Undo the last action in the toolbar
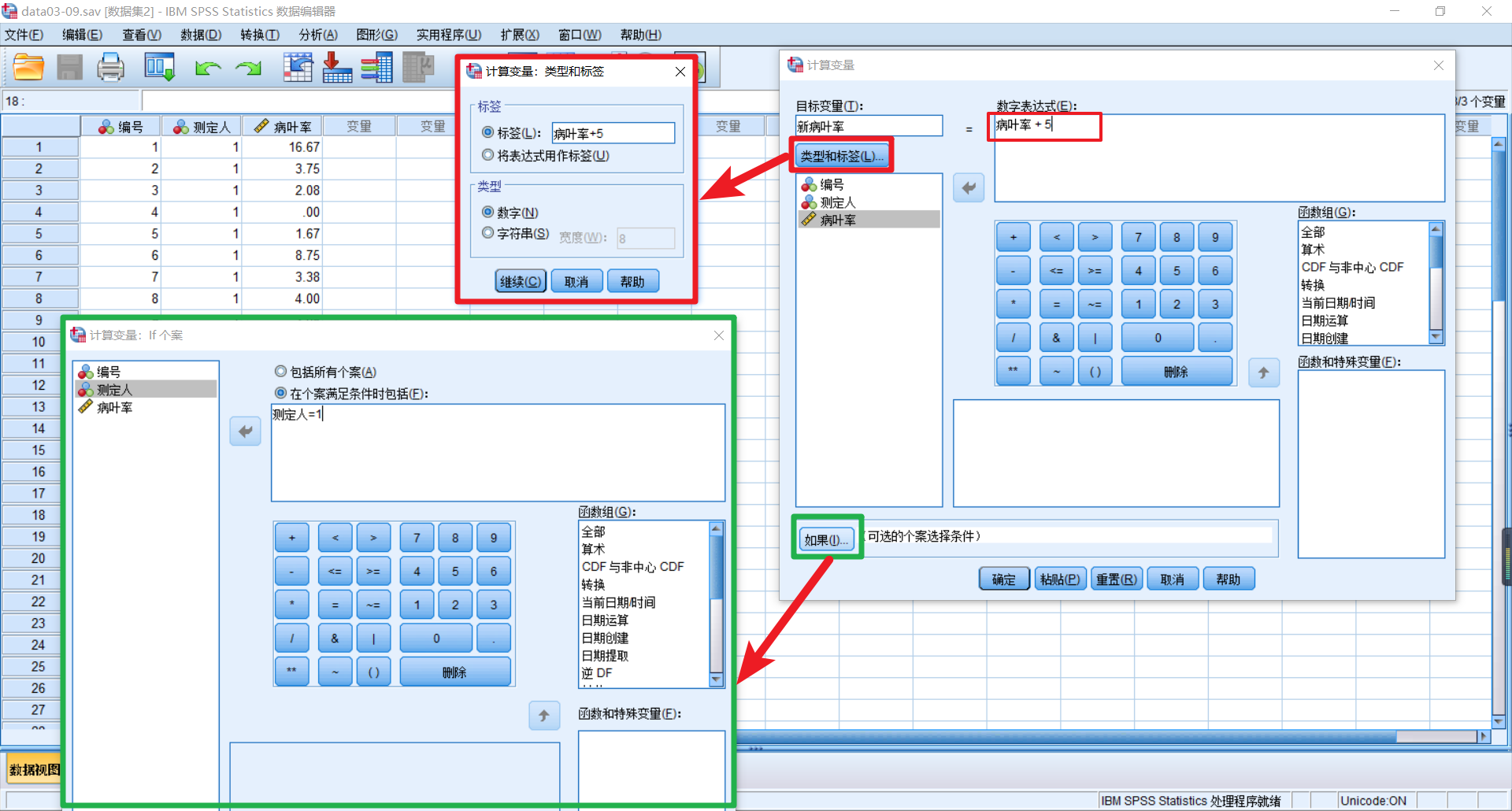The image size is (1512, 811). point(208,69)
